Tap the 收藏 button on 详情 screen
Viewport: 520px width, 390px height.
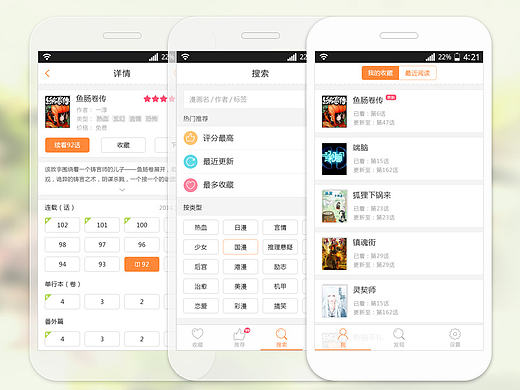click(123, 145)
